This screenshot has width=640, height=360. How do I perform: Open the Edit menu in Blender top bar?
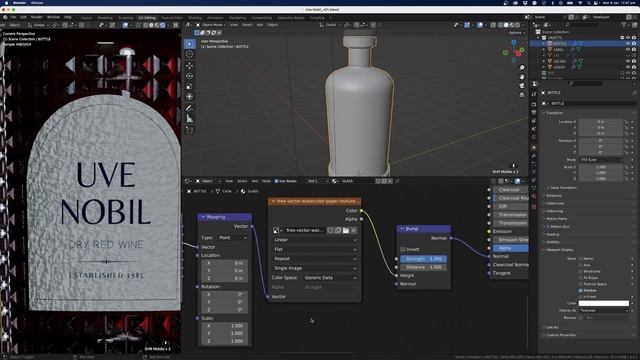tap(23, 17)
